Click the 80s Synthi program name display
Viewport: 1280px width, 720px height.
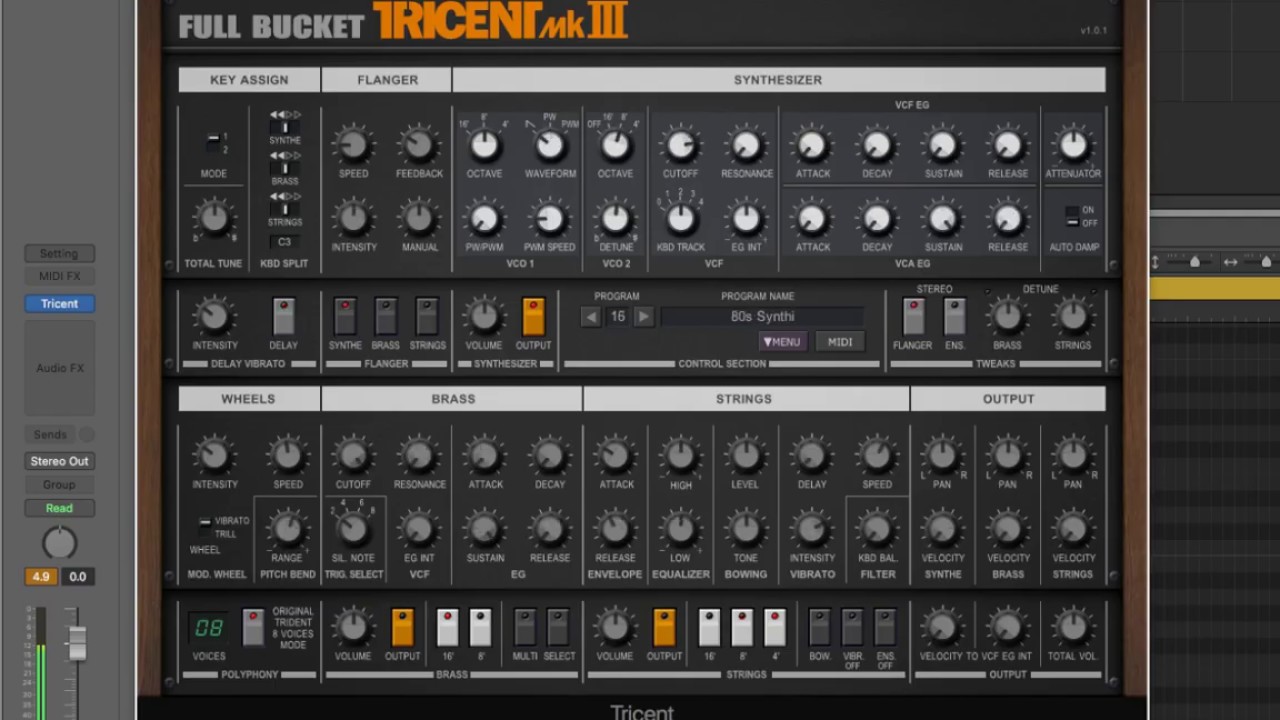(x=762, y=317)
